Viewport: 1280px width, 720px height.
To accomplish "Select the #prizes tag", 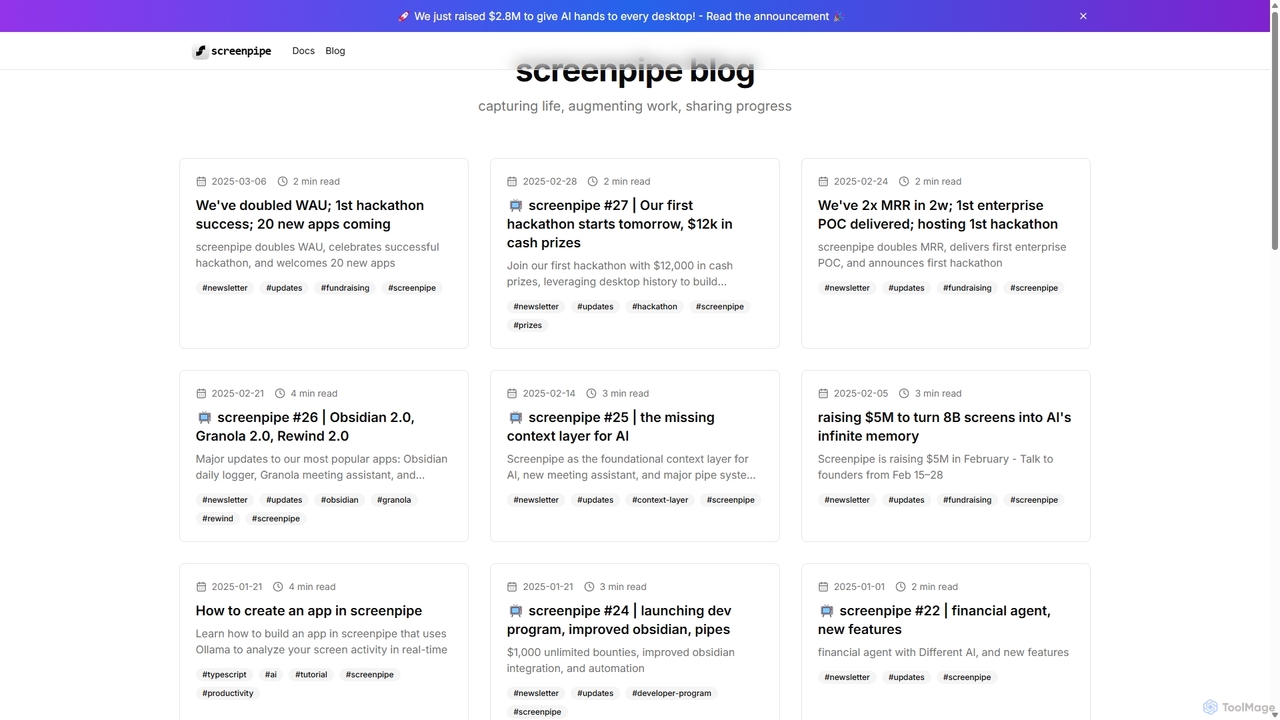I will tap(528, 326).
